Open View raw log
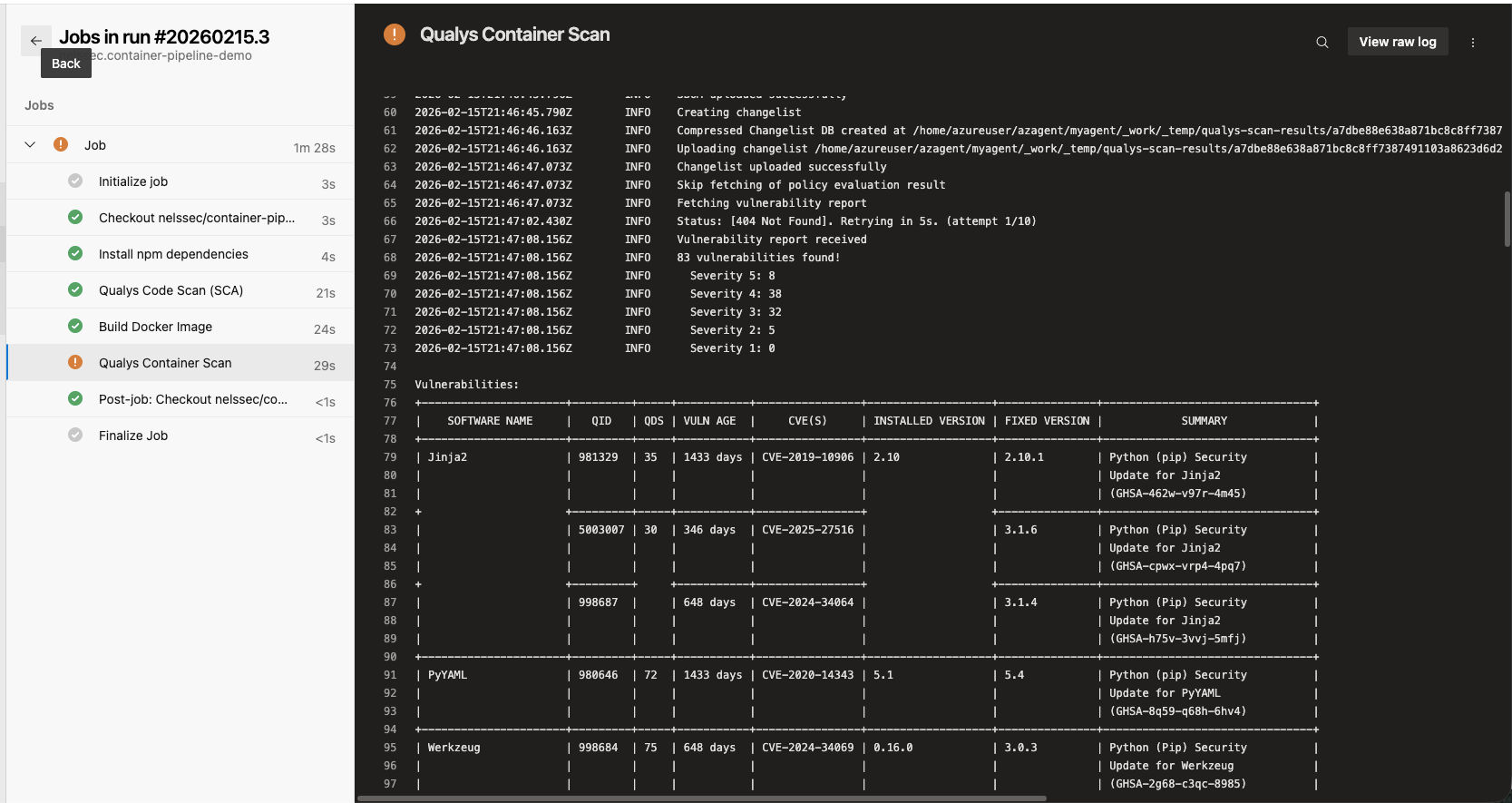Image resolution: width=1512 pixels, height=803 pixels. coord(1398,42)
